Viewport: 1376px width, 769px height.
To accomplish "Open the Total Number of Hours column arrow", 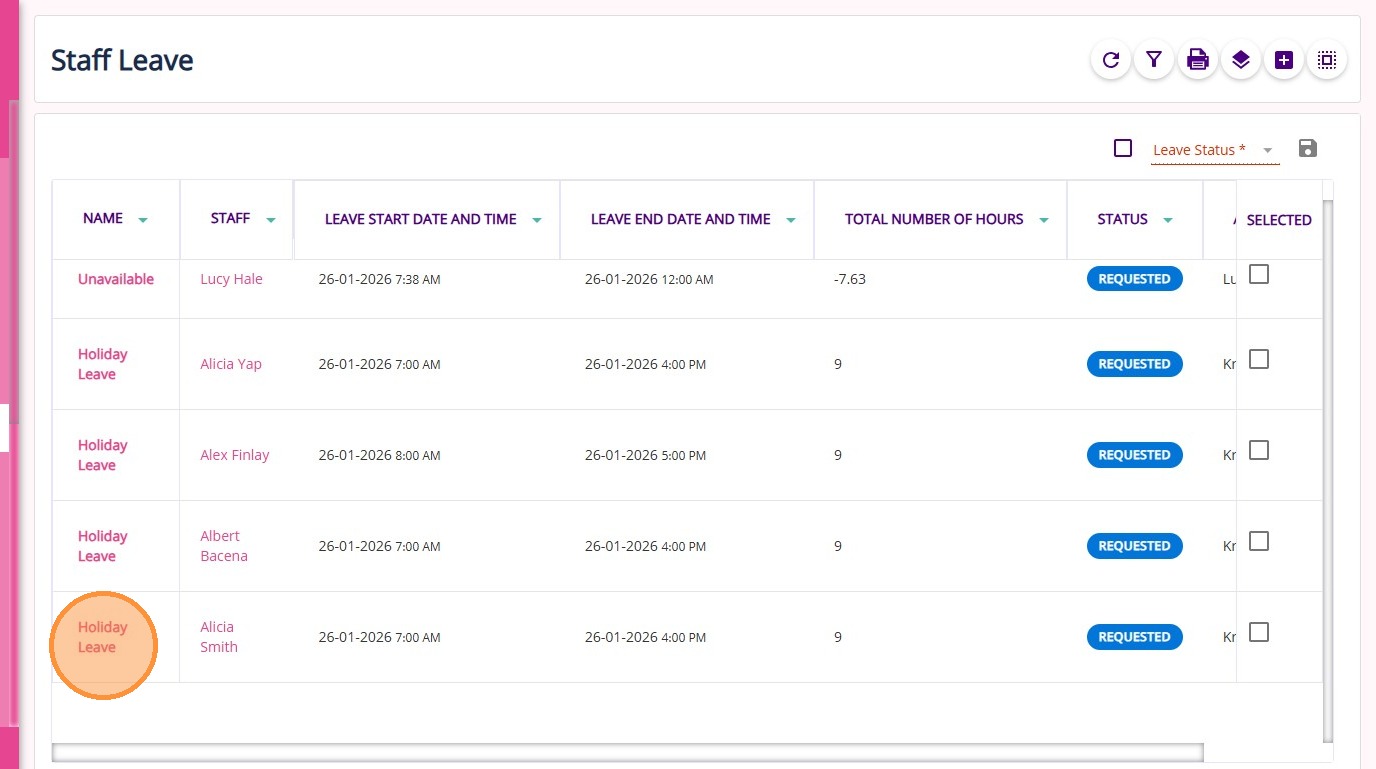I will pos(1043,220).
